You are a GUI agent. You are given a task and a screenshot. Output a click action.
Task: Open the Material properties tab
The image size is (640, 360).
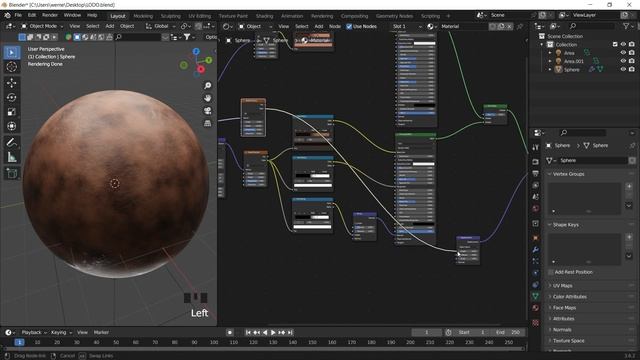pyautogui.click(x=536, y=308)
